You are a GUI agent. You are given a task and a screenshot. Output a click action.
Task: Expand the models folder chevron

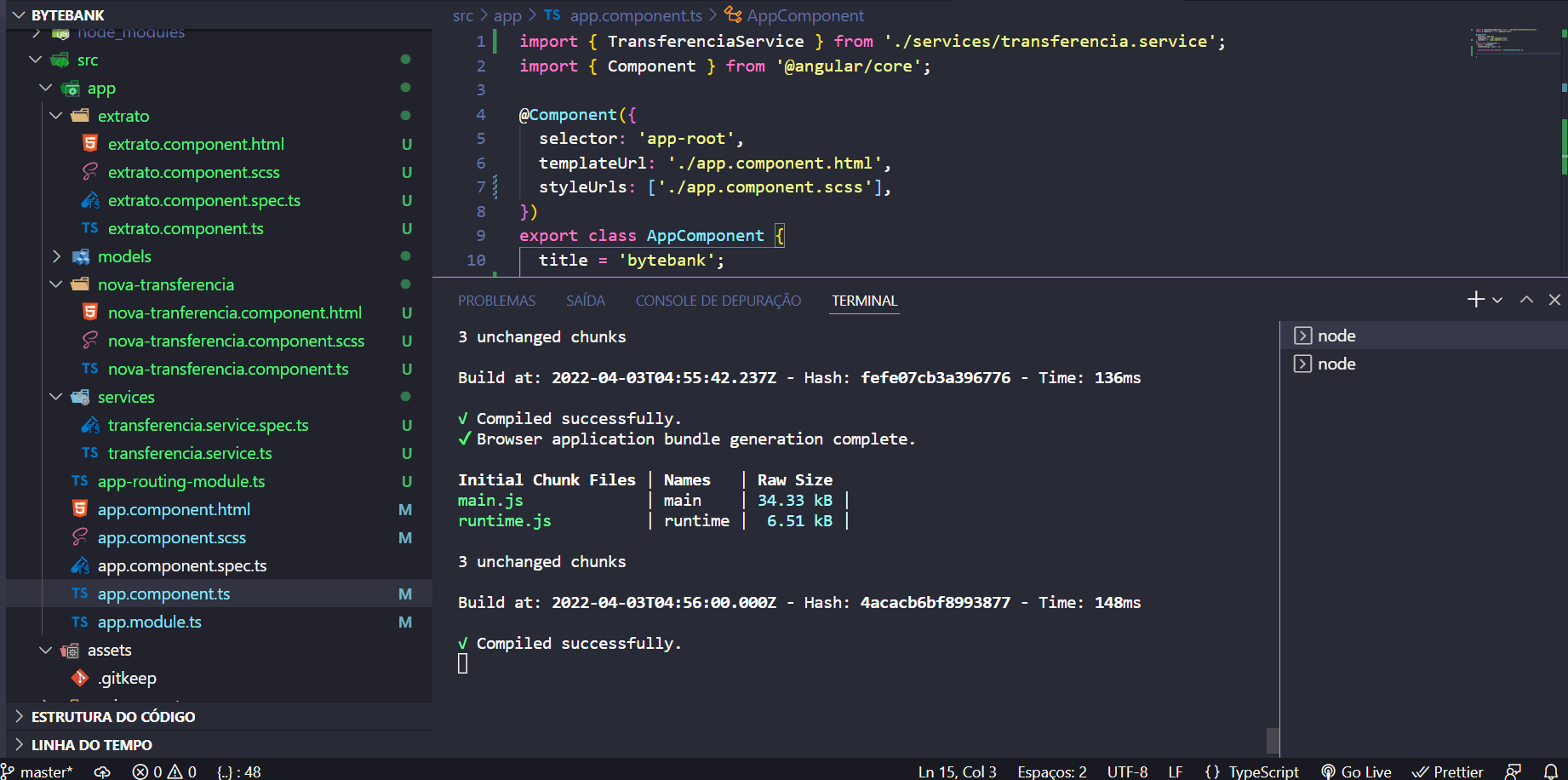pyautogui.click(x=56, y=256)
